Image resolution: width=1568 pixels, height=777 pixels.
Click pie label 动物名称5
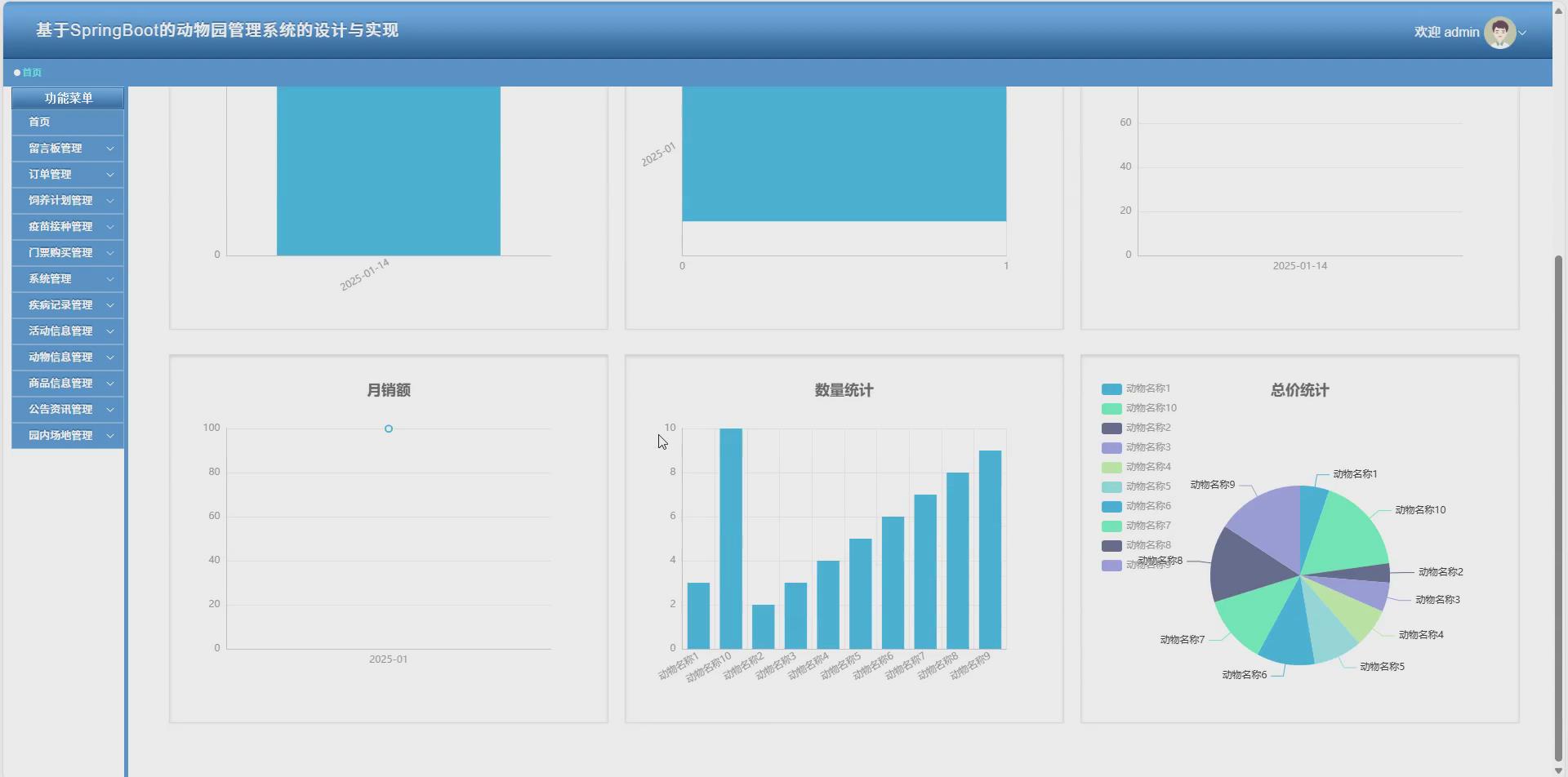[1382, 667]
